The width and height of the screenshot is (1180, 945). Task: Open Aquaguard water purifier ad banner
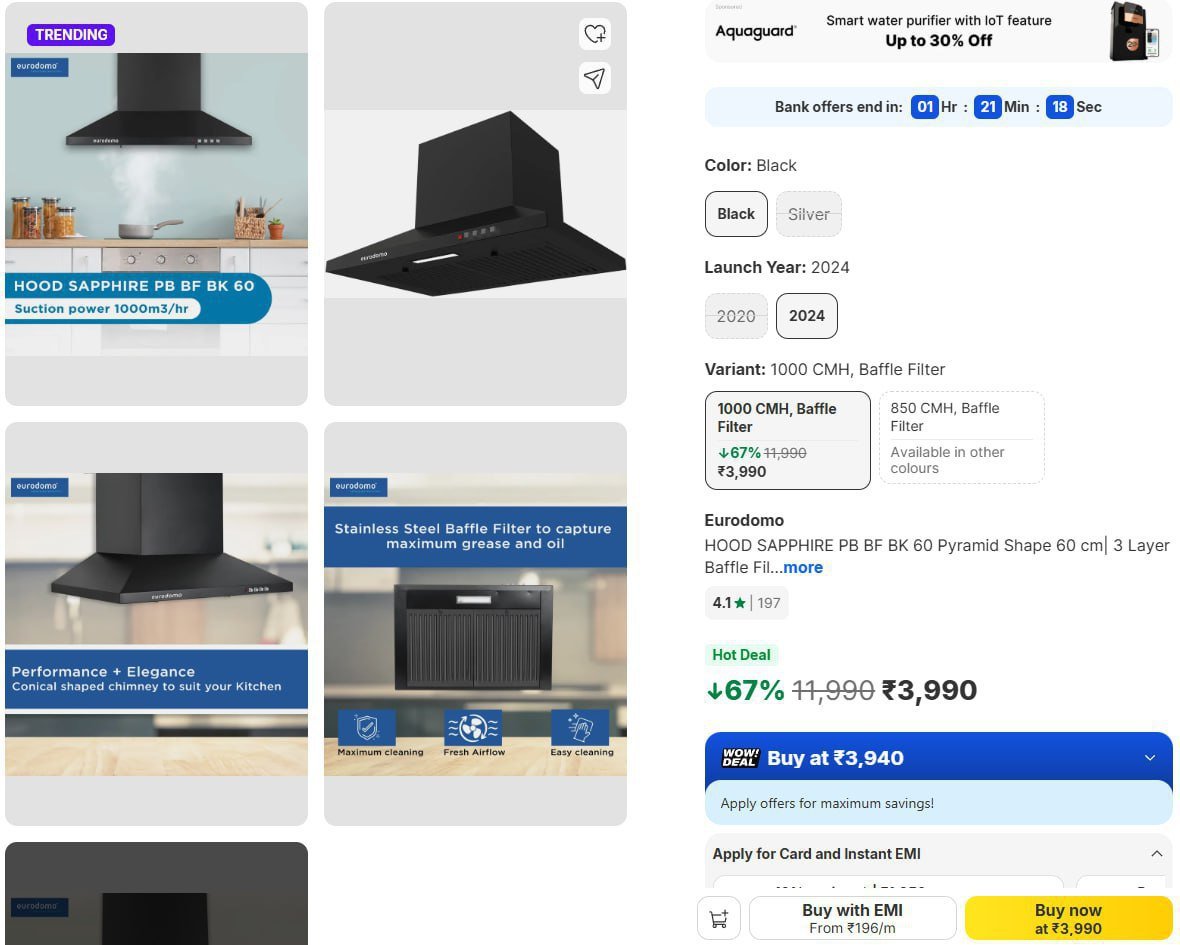tap(938, 31)
